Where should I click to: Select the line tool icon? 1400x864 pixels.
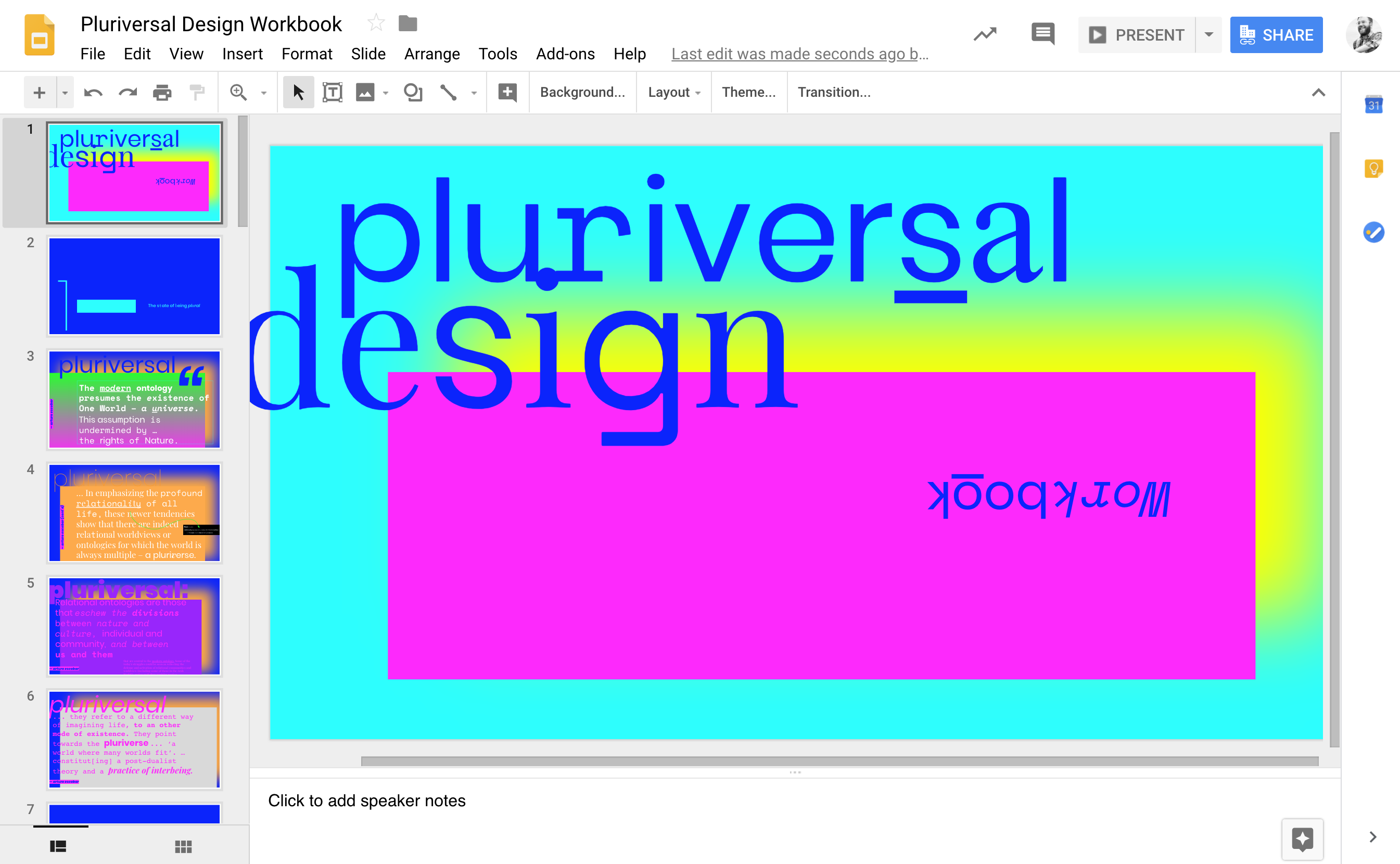pyautogui.click(x=449, y=93)
